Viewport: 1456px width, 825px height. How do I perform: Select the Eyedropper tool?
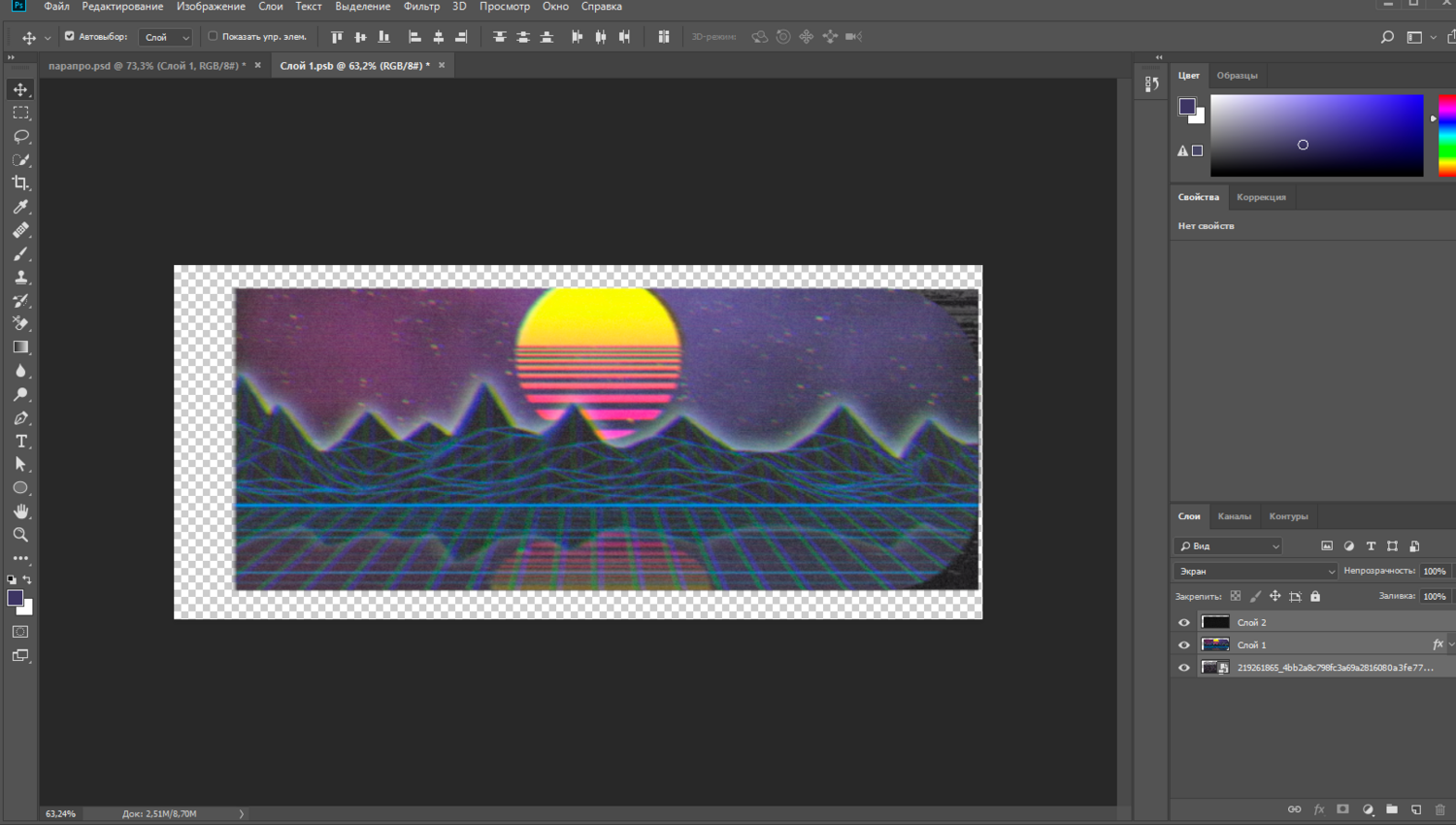[20, 207]
